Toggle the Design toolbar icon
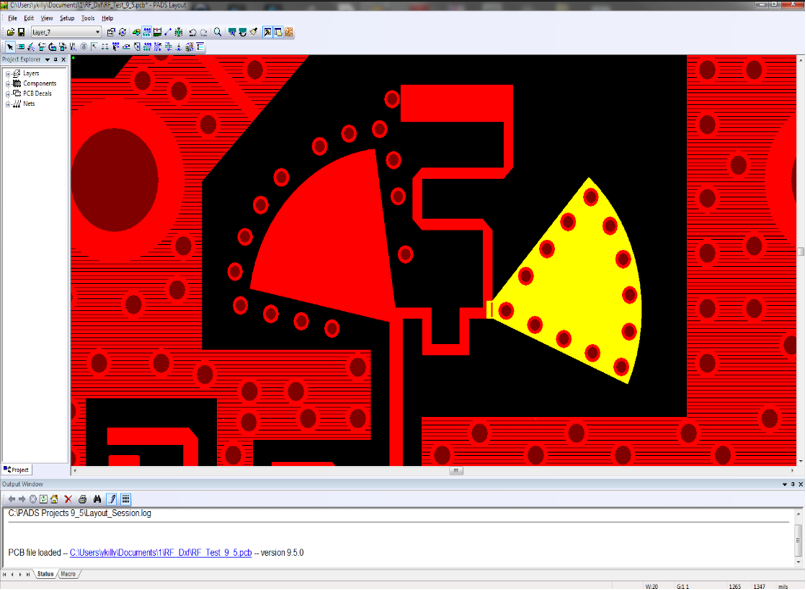806x590 pixels. (147, 32)
